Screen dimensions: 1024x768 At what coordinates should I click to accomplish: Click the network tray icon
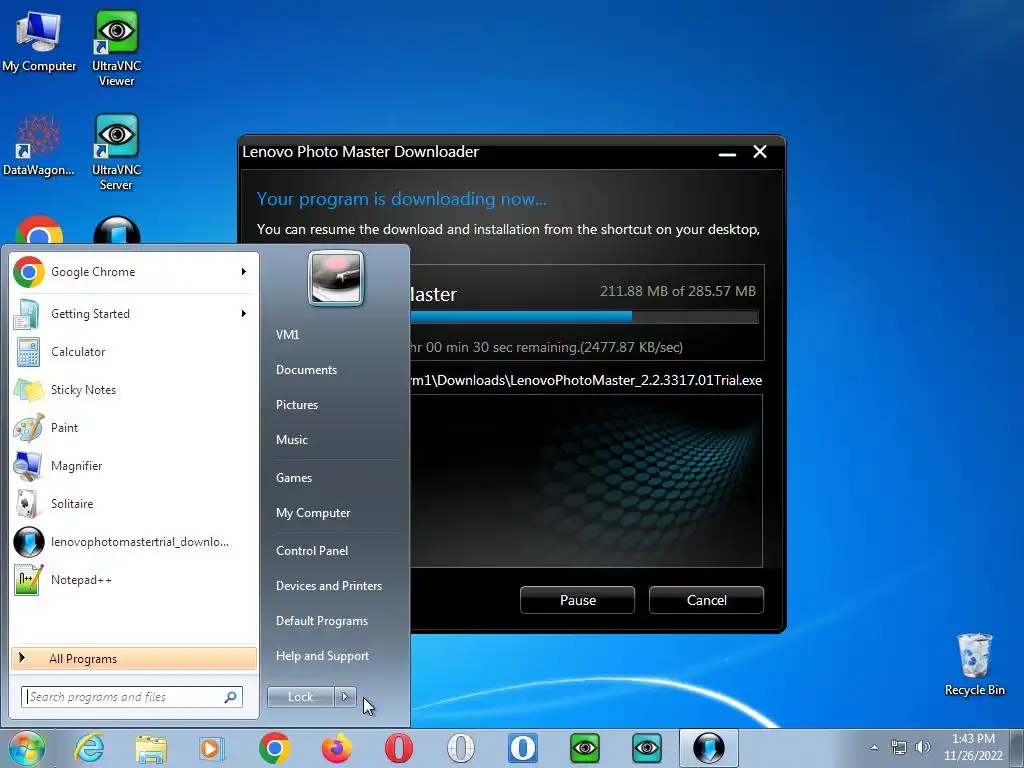click(899, 747)
